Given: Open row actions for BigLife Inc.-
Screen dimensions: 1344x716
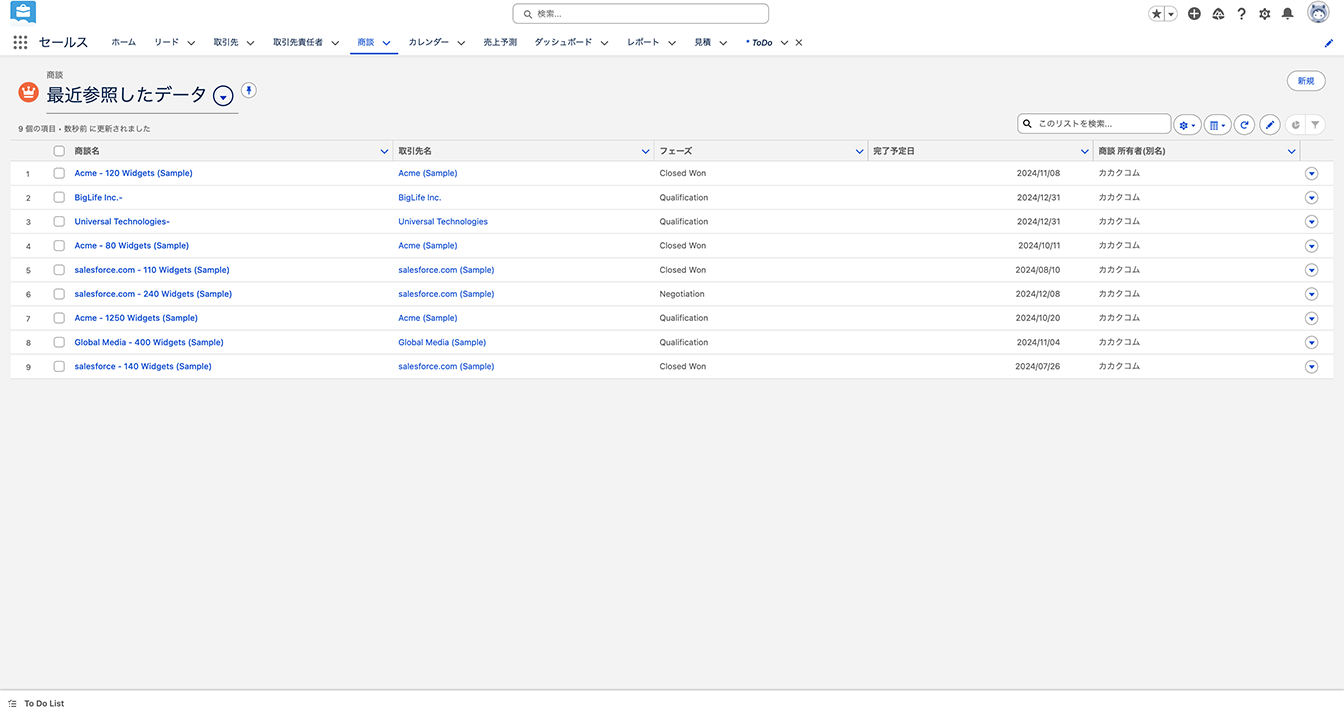Looking at the screenshot, I should point(1311,198).
